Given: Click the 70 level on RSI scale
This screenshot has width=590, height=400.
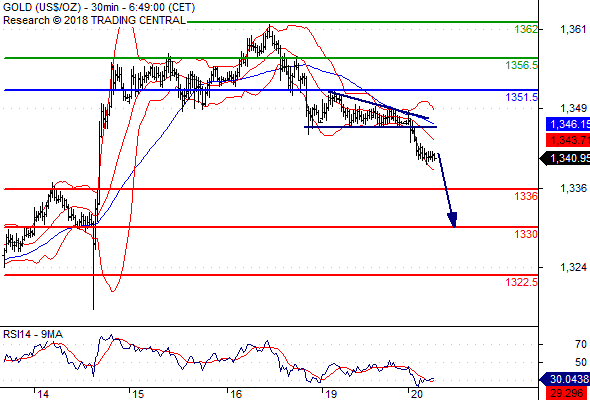Looking at the screenshot, I should coord(581,344).
